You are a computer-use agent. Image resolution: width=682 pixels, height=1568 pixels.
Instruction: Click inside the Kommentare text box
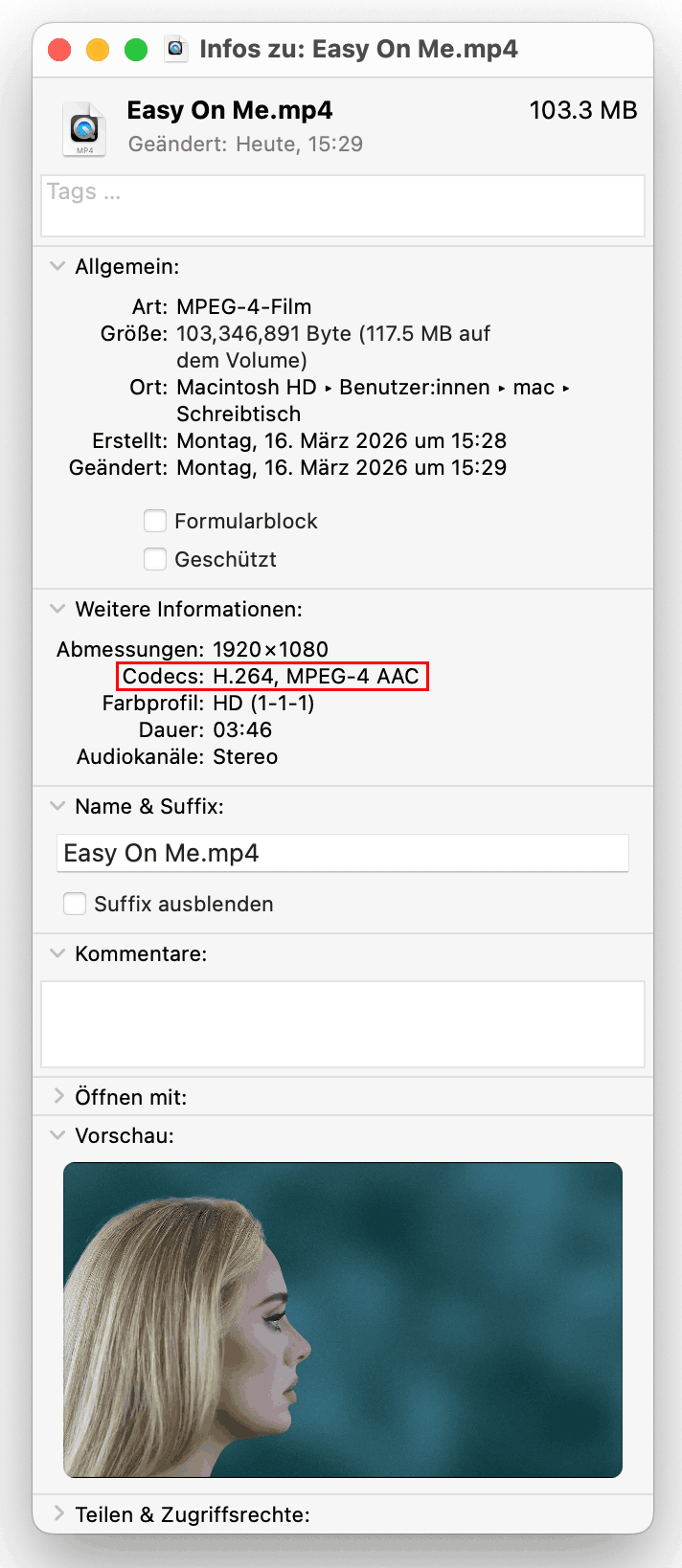click(342, 1023)
